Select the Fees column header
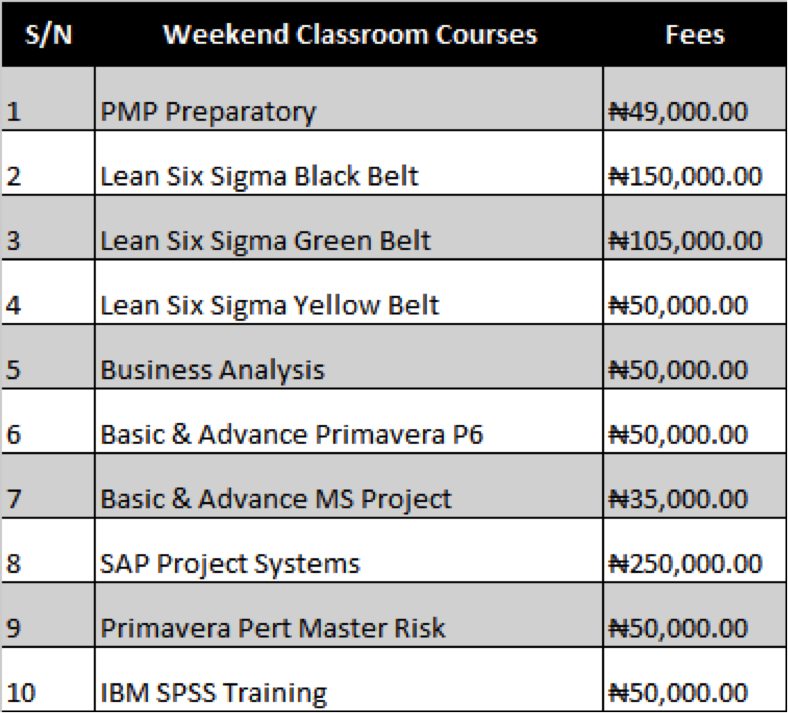The height and width of the screenshot is (713, 788). tap(695, 35)
